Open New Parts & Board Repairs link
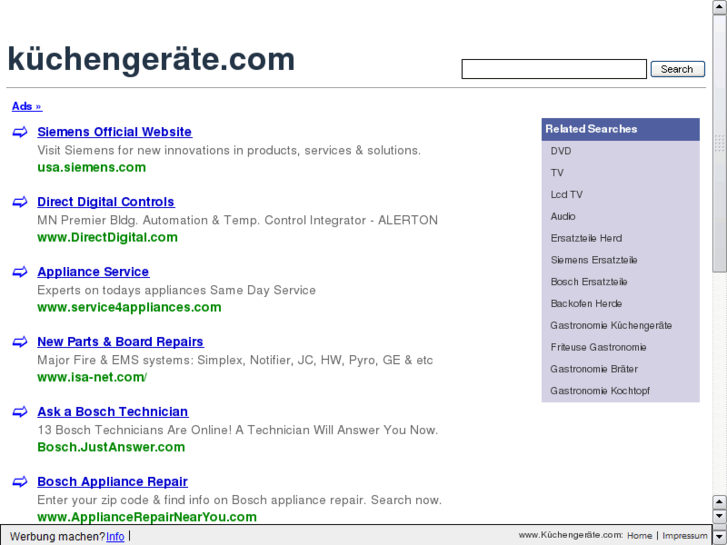 tap(121, 342)
